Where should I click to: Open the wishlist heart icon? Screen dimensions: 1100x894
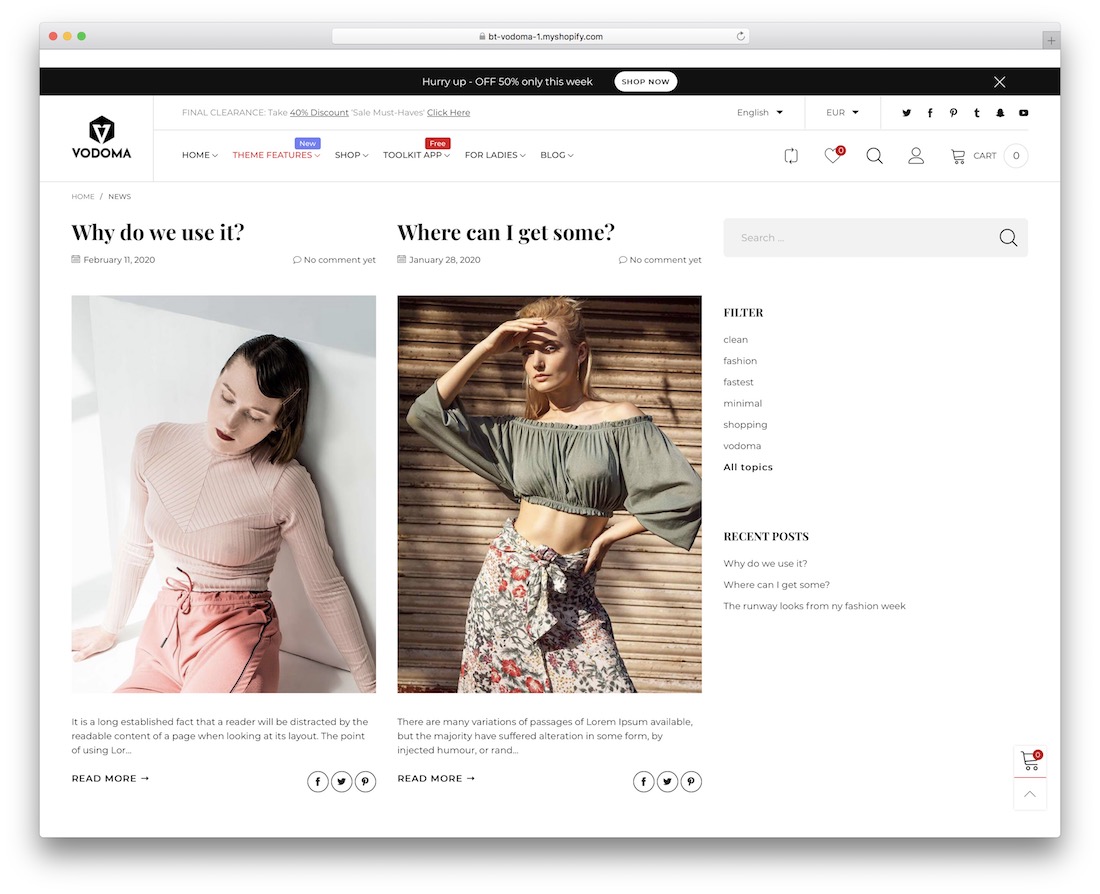[832, 156]
